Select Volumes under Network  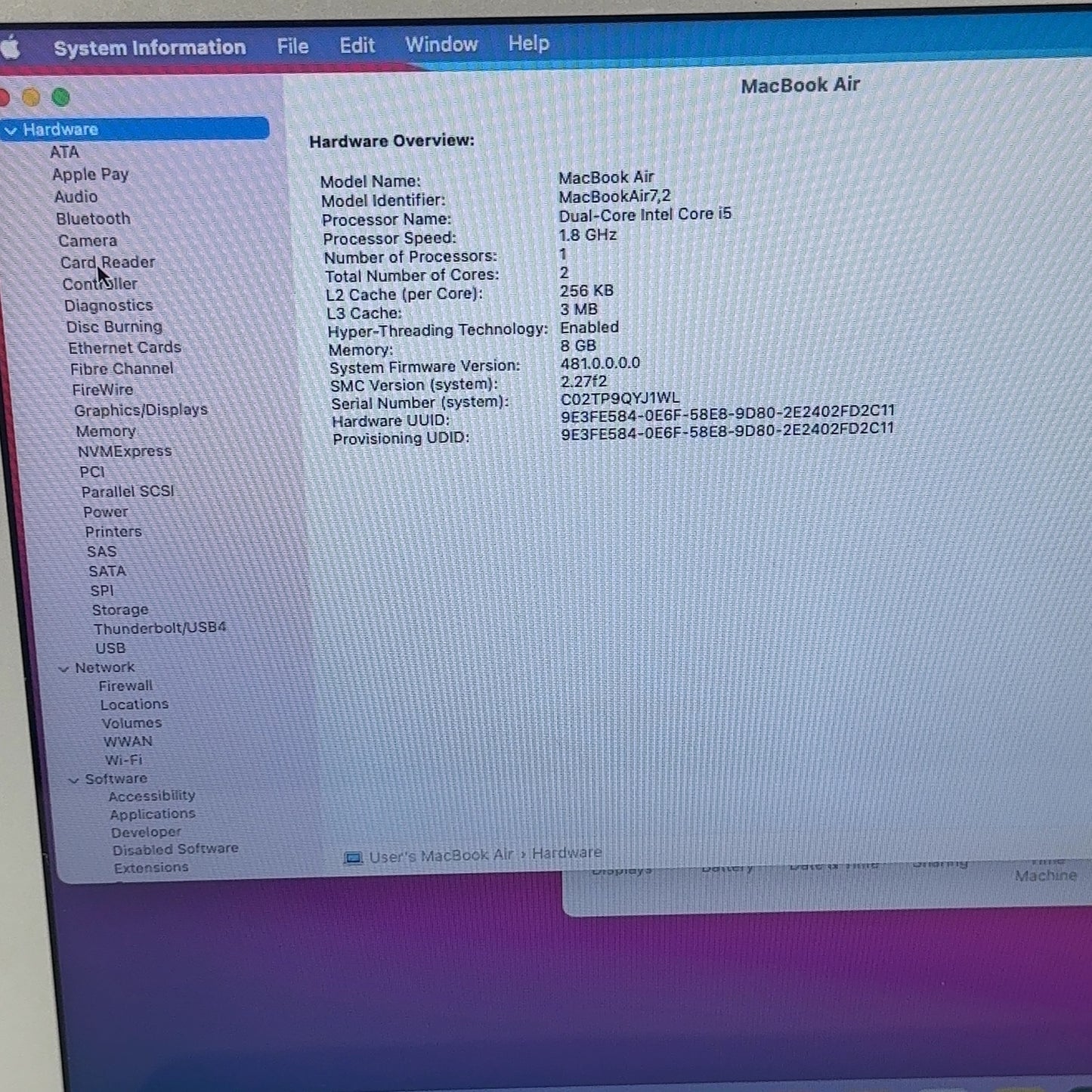click(x=132, y=723)
